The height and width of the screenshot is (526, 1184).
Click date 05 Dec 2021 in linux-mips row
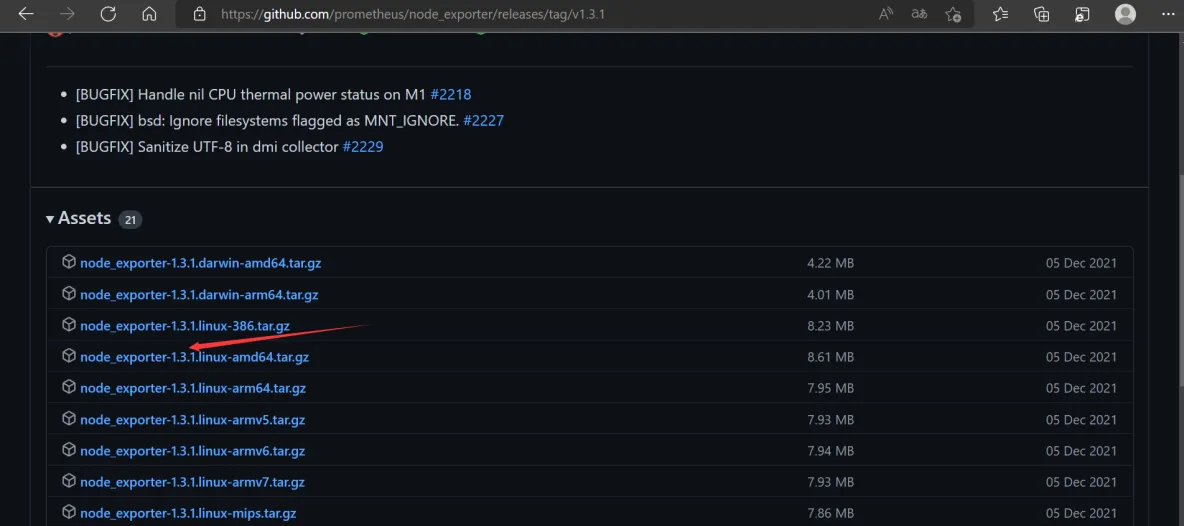[x=1081, y=514]
